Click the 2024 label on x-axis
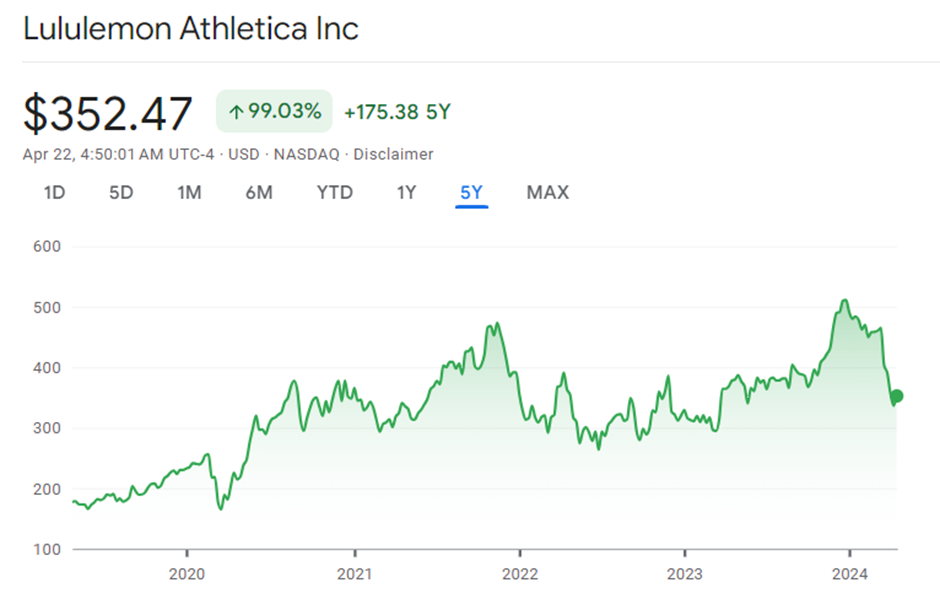 [x=849, y=574]
